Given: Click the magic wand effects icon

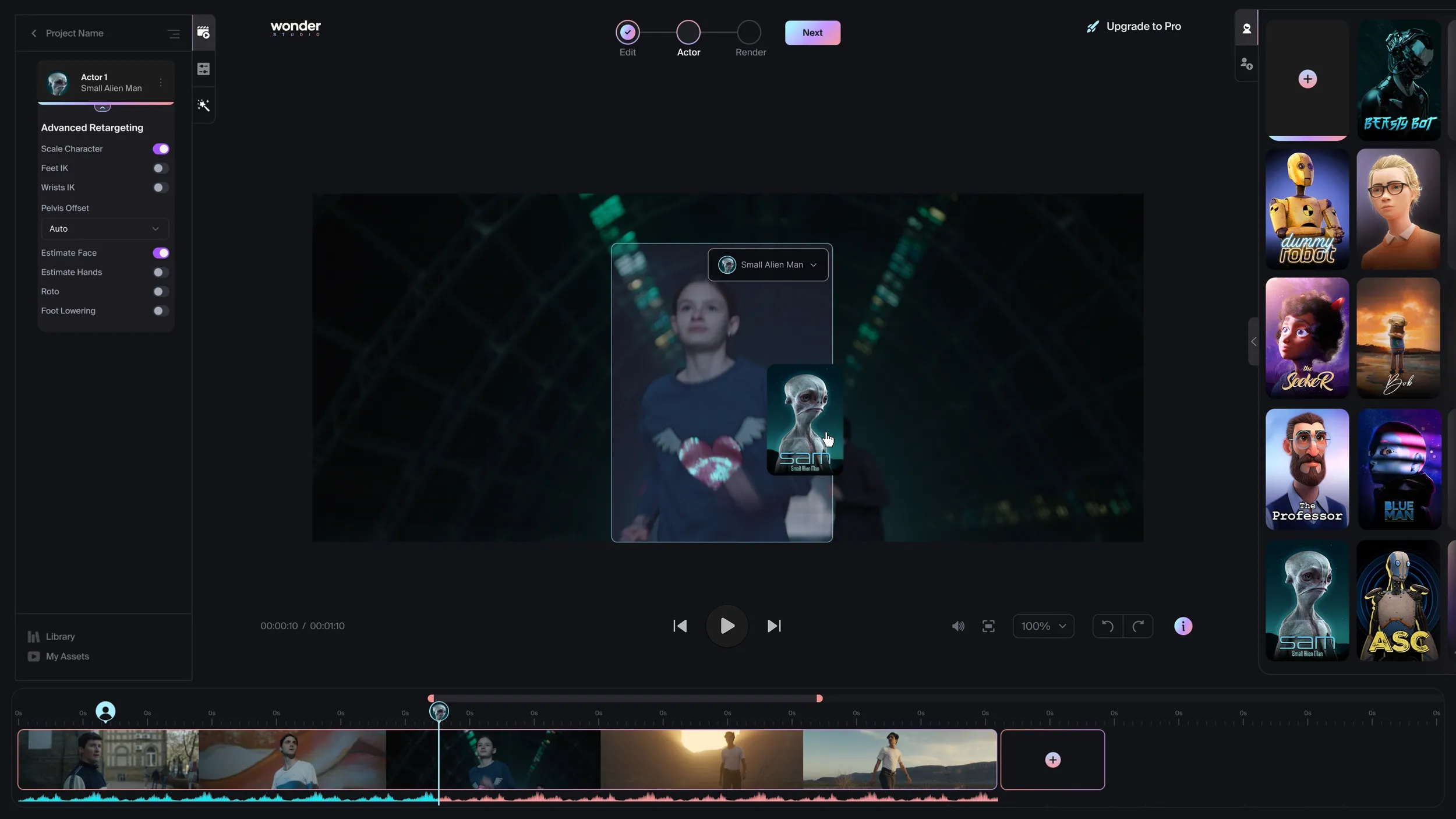Looking at the screenshot, I should click(203, 105).
